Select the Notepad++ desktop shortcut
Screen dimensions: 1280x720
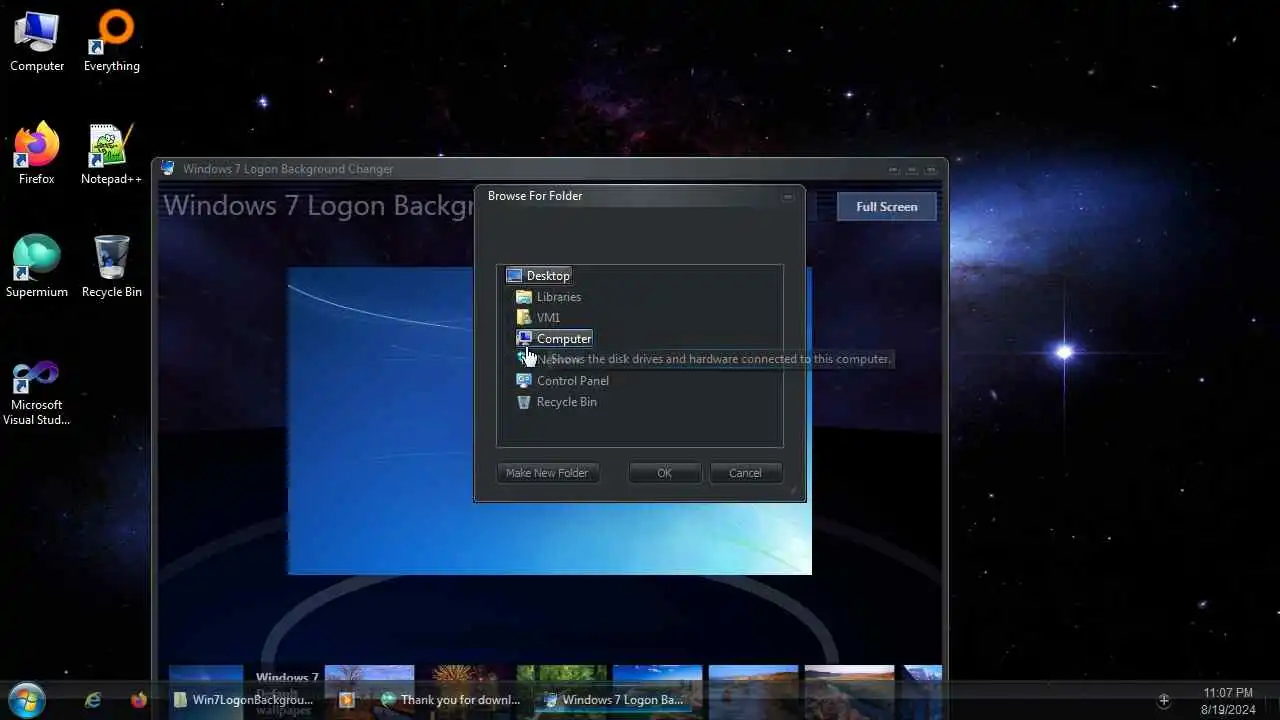[111, 154]
